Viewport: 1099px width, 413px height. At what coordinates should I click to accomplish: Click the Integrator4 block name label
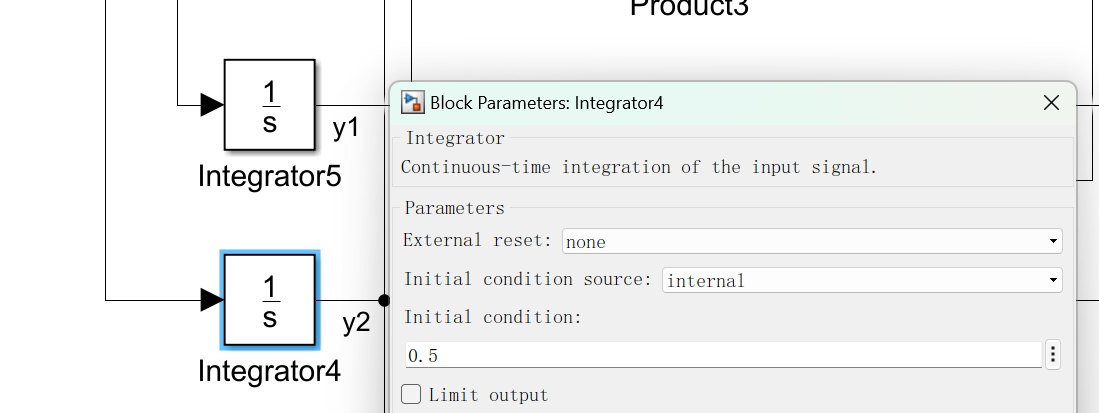coord(269,371)
